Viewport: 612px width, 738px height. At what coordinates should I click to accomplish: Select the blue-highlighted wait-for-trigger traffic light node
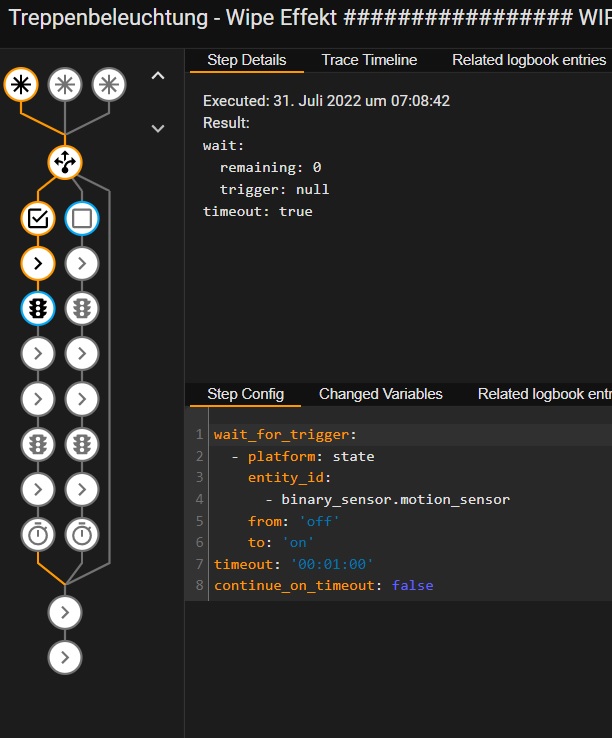(38, 309)
